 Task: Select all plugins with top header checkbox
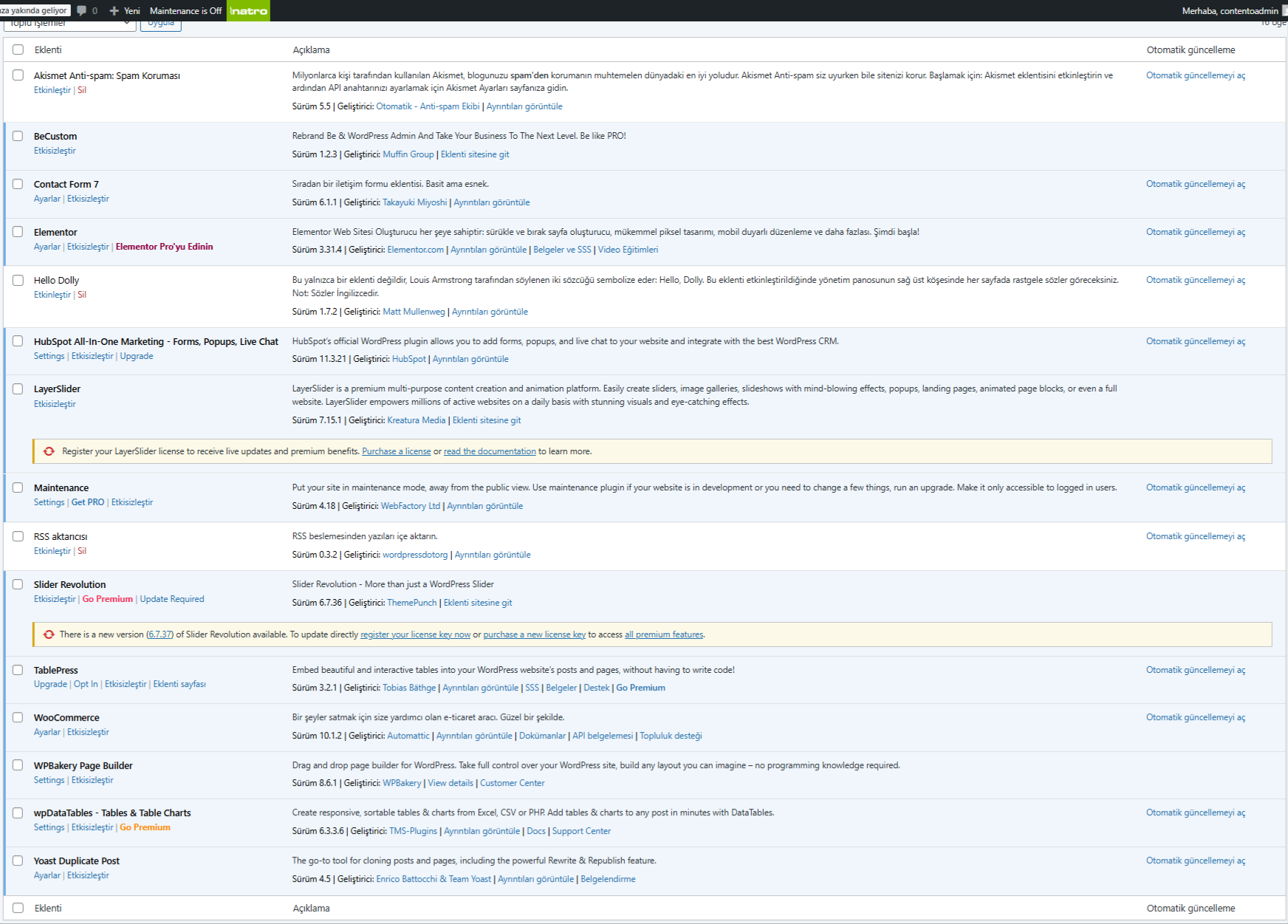pyautogui.click(x=18, y=49)
